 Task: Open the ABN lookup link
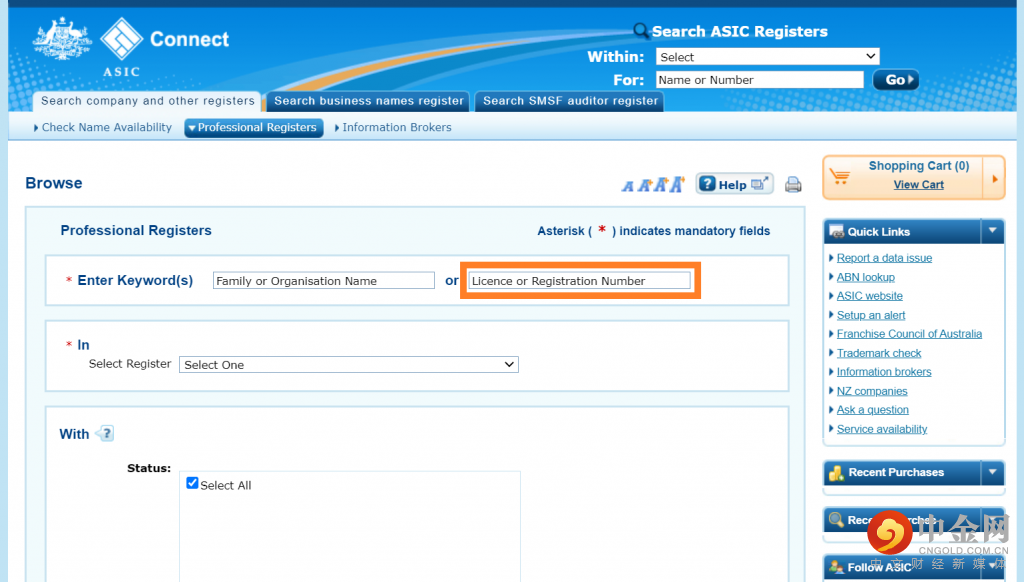click(x=865, y=277)
